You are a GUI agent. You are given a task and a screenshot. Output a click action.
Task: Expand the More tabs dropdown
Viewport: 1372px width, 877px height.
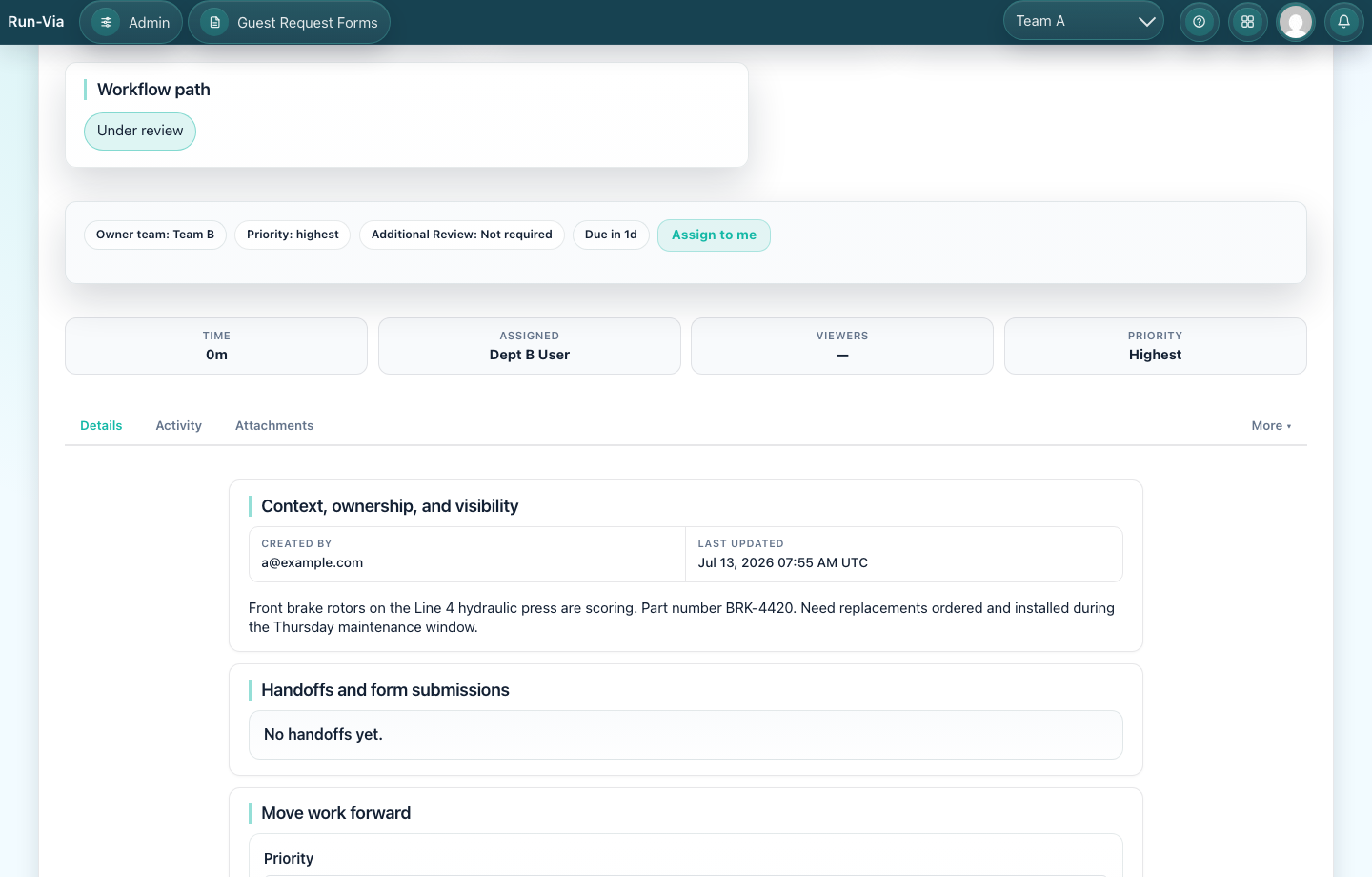pyautogui.click(x=1271, y=426)
